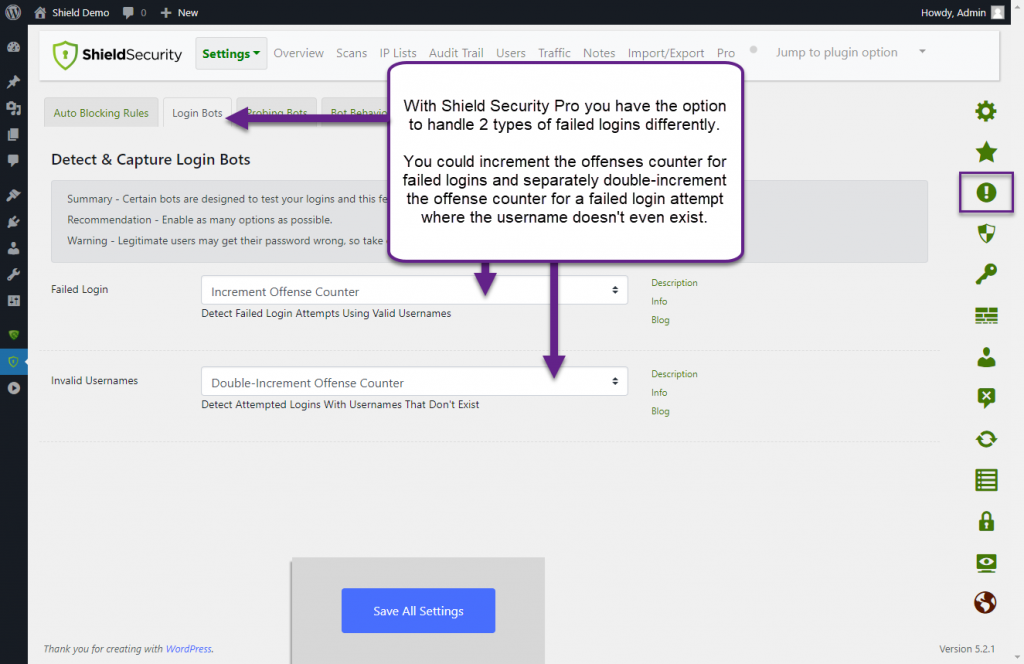Click the ShieldSecurity logo

117,54
